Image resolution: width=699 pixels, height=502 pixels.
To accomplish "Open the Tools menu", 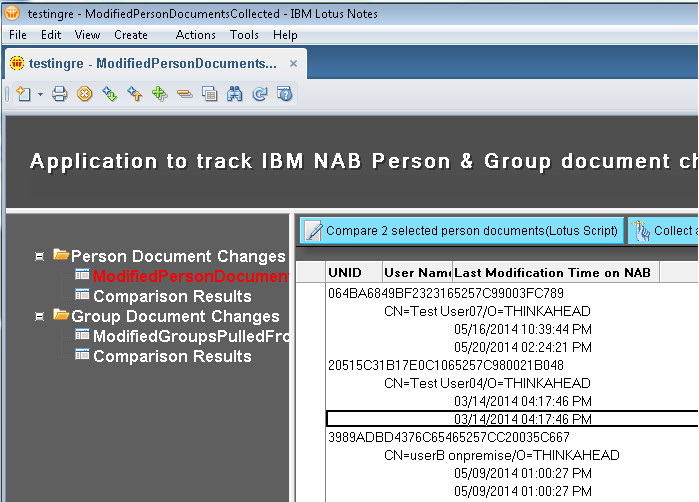I will pyautogui.click(x=244, y=35).
